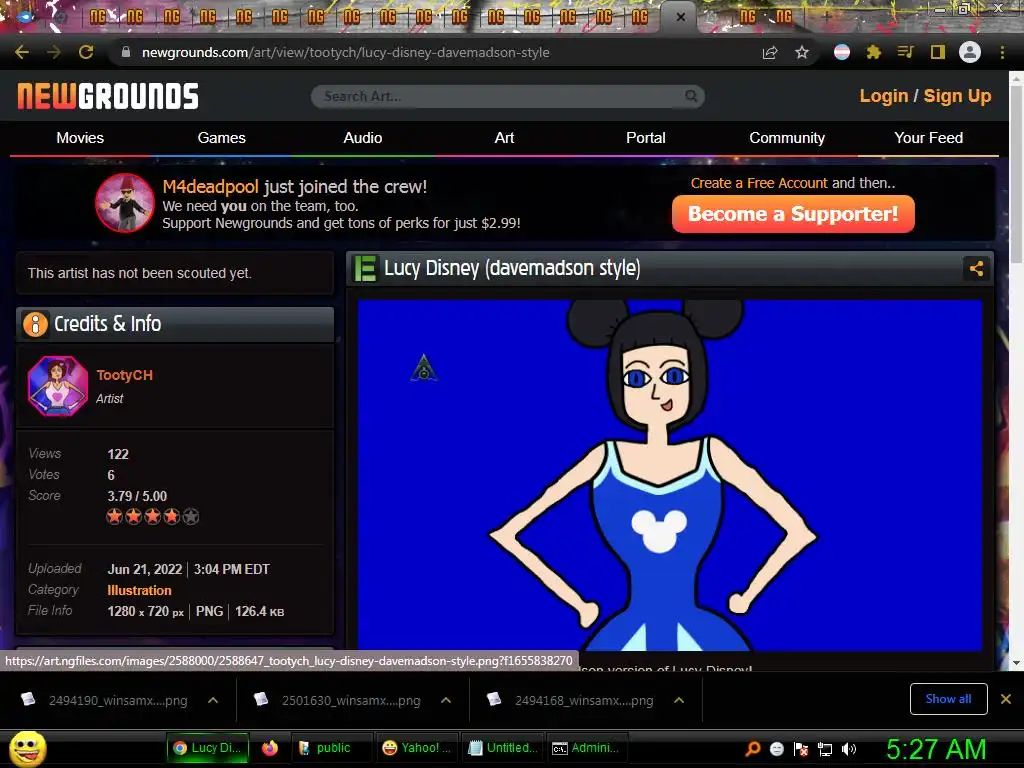The height and width of the screenshot is (768, 1024).
Task: Open the Login link
Action: coord(884,96)
